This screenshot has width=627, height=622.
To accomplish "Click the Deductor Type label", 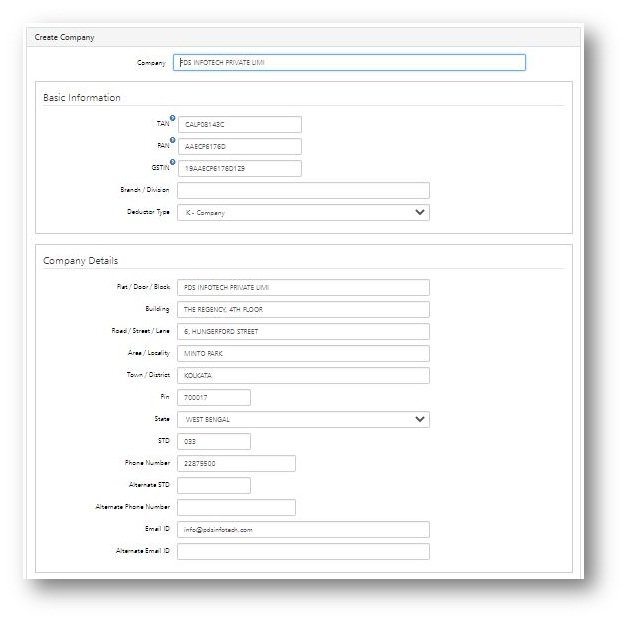I will (148, 212).
